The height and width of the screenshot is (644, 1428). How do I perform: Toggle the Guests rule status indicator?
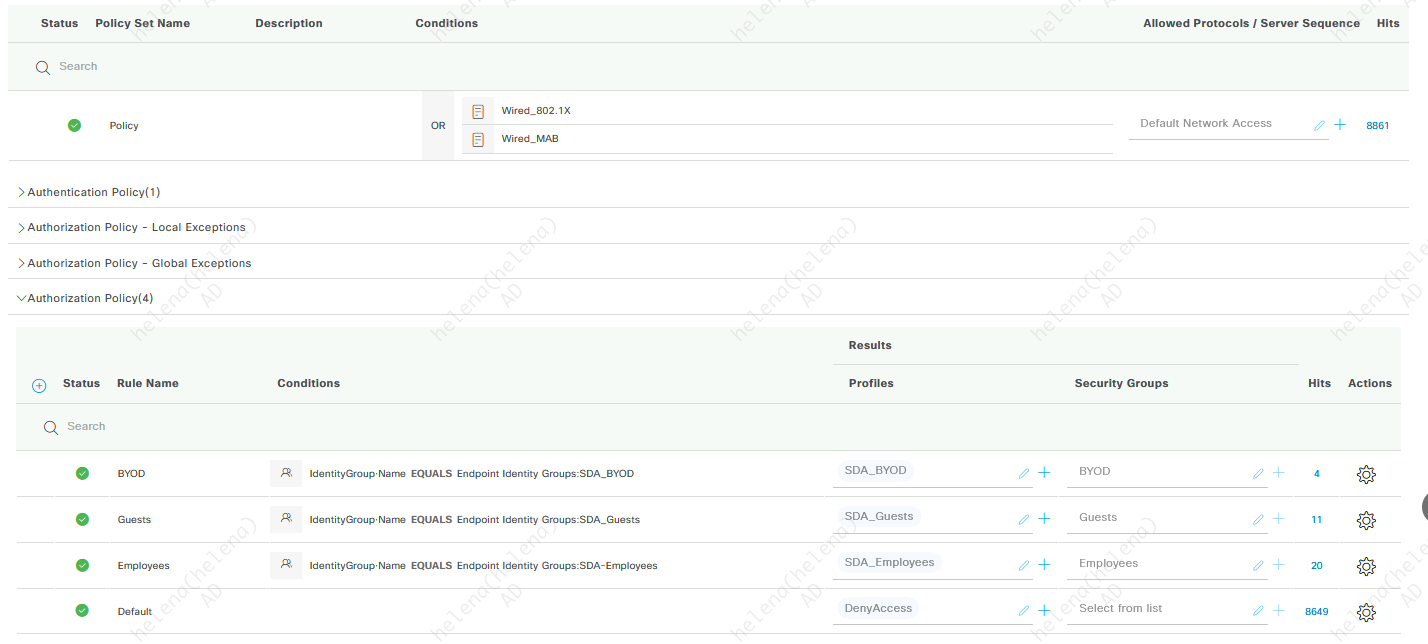(x=82, y=519)
